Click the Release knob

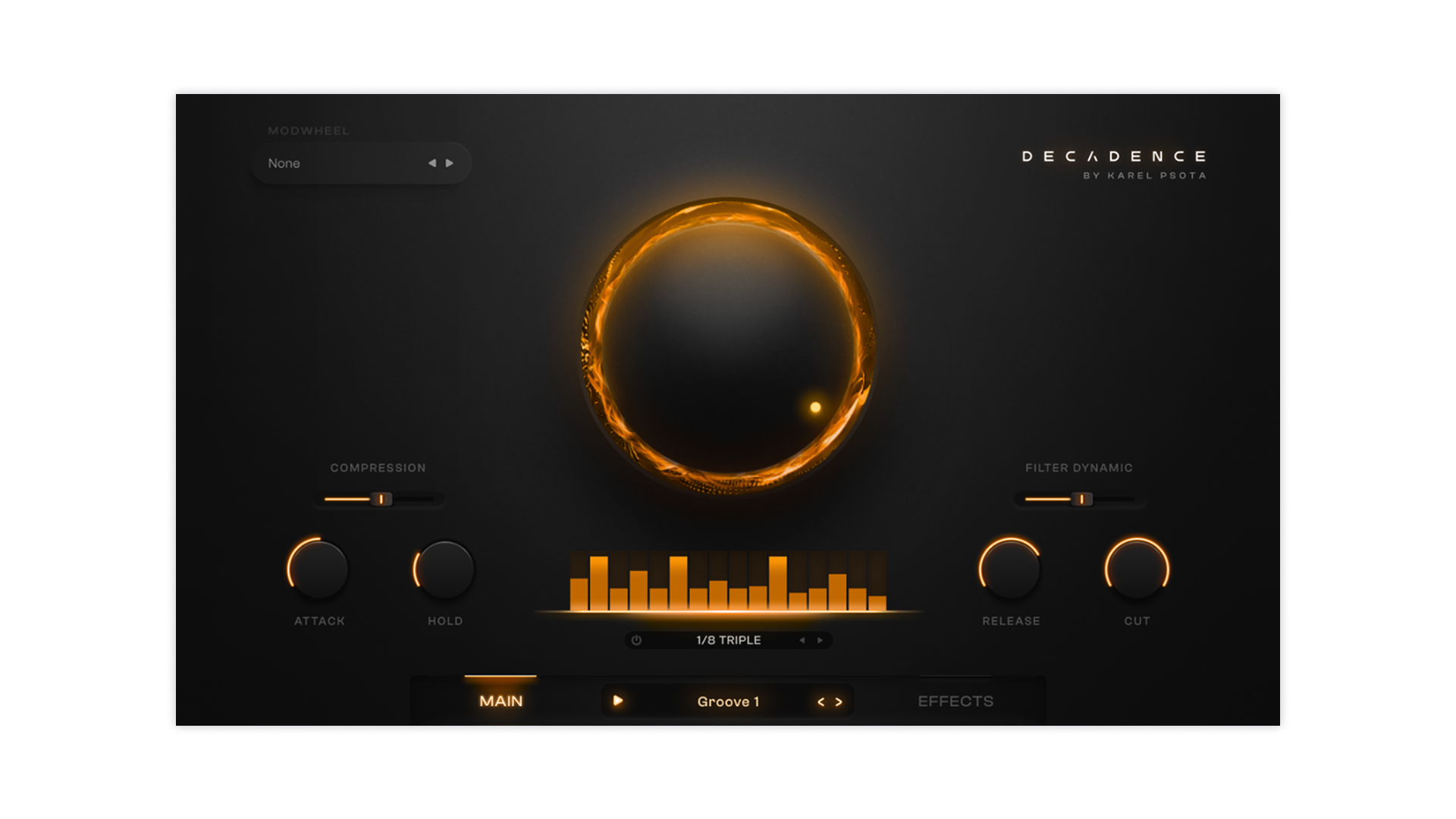tap(1010, 570)
